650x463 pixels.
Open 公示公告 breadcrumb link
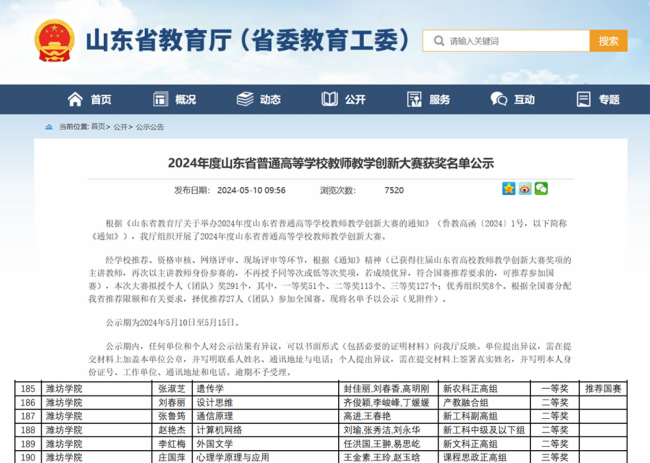tap(149, 127)
